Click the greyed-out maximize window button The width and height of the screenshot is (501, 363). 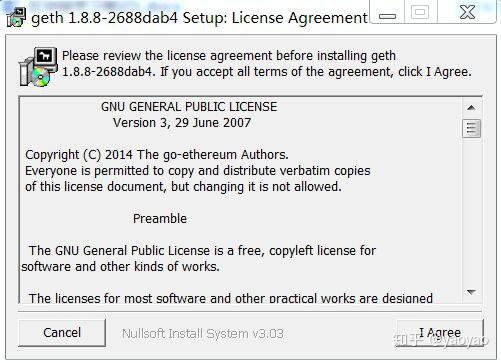click(420, 12)
